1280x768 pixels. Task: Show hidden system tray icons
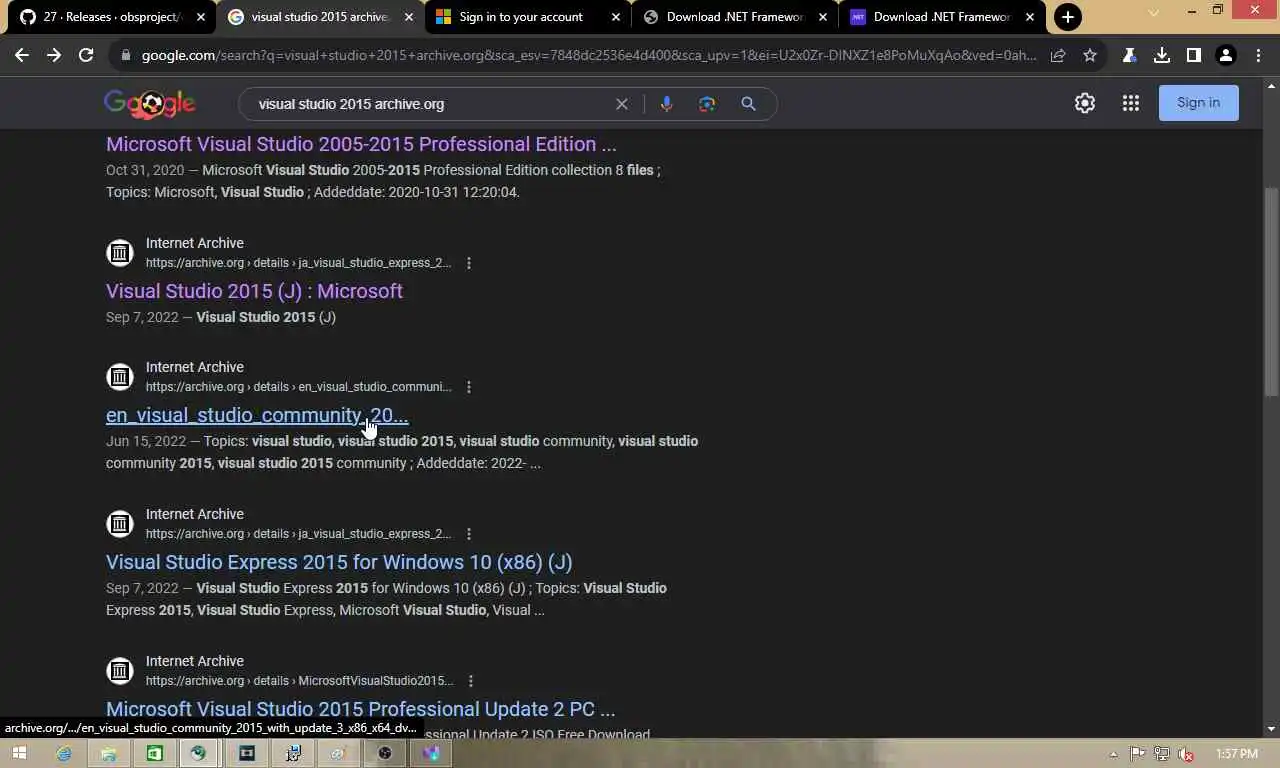click(x=1114, y=754)
